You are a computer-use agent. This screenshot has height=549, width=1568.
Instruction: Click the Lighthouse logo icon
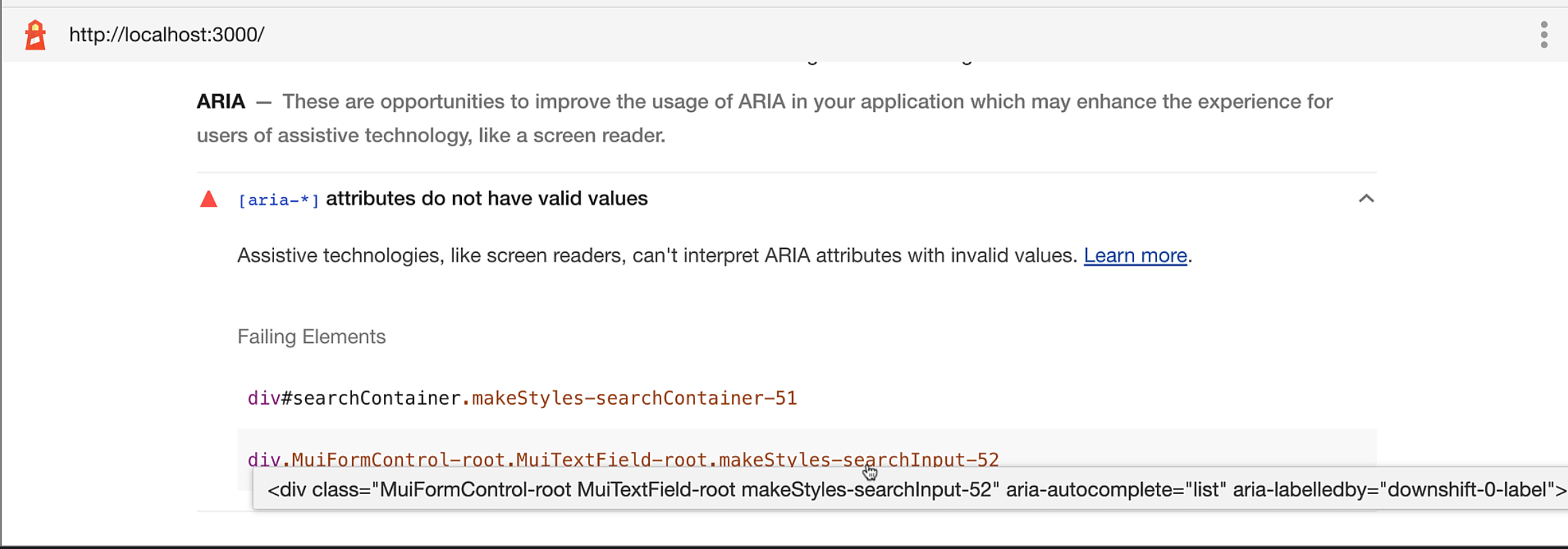35,35
